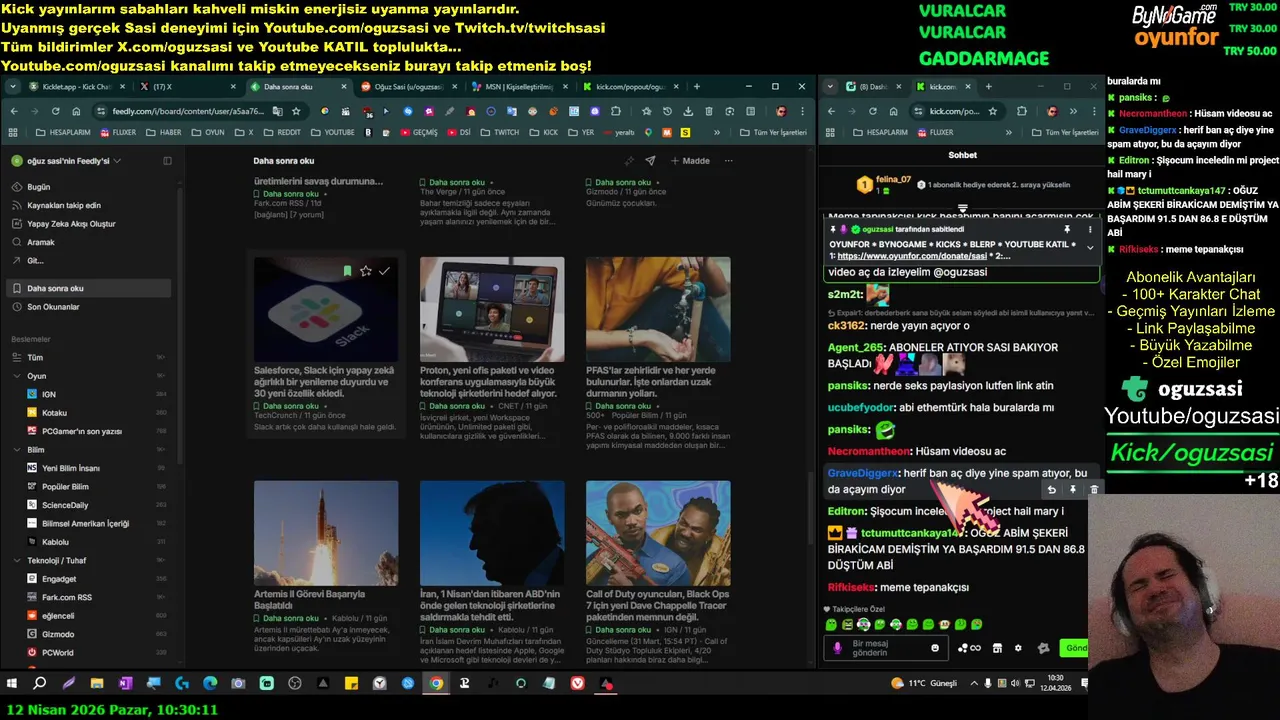
Task: Open the OYUN bookmarks folder
Action: (208, 132)
